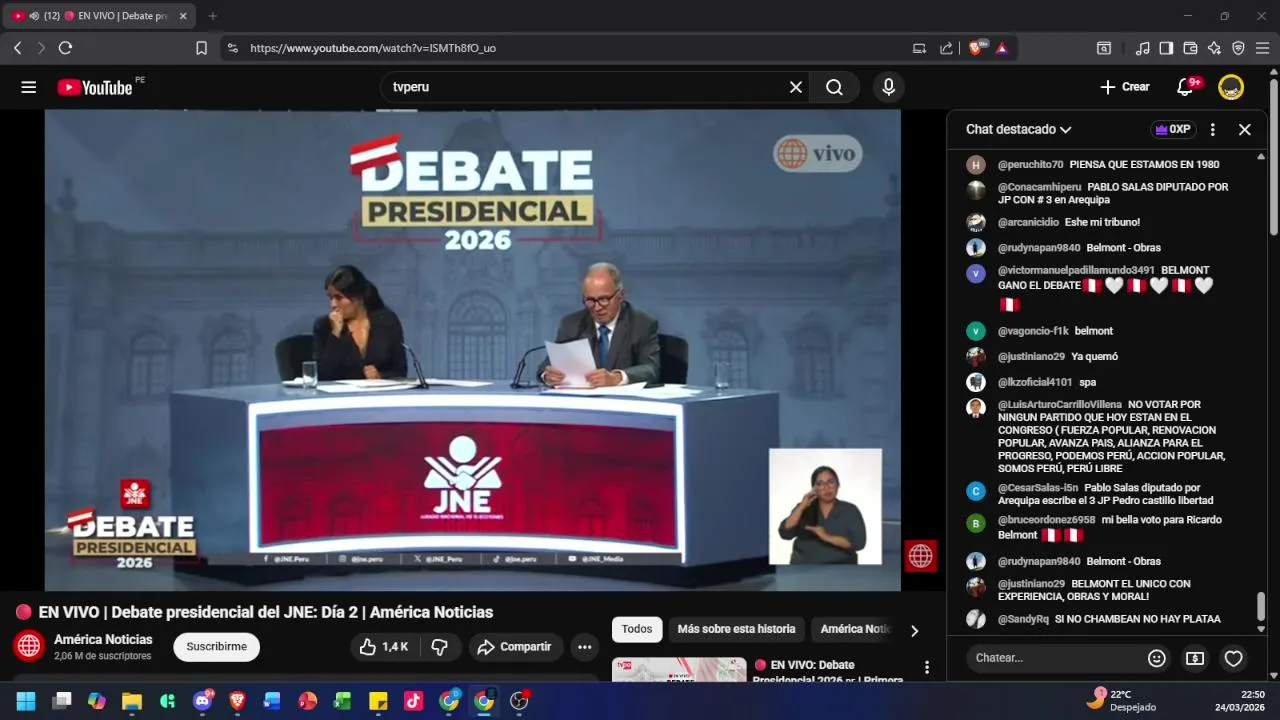Open Leo AI sparkle icon
This screenshot has width=1280, height=720.
click(x=1214, y=48)
